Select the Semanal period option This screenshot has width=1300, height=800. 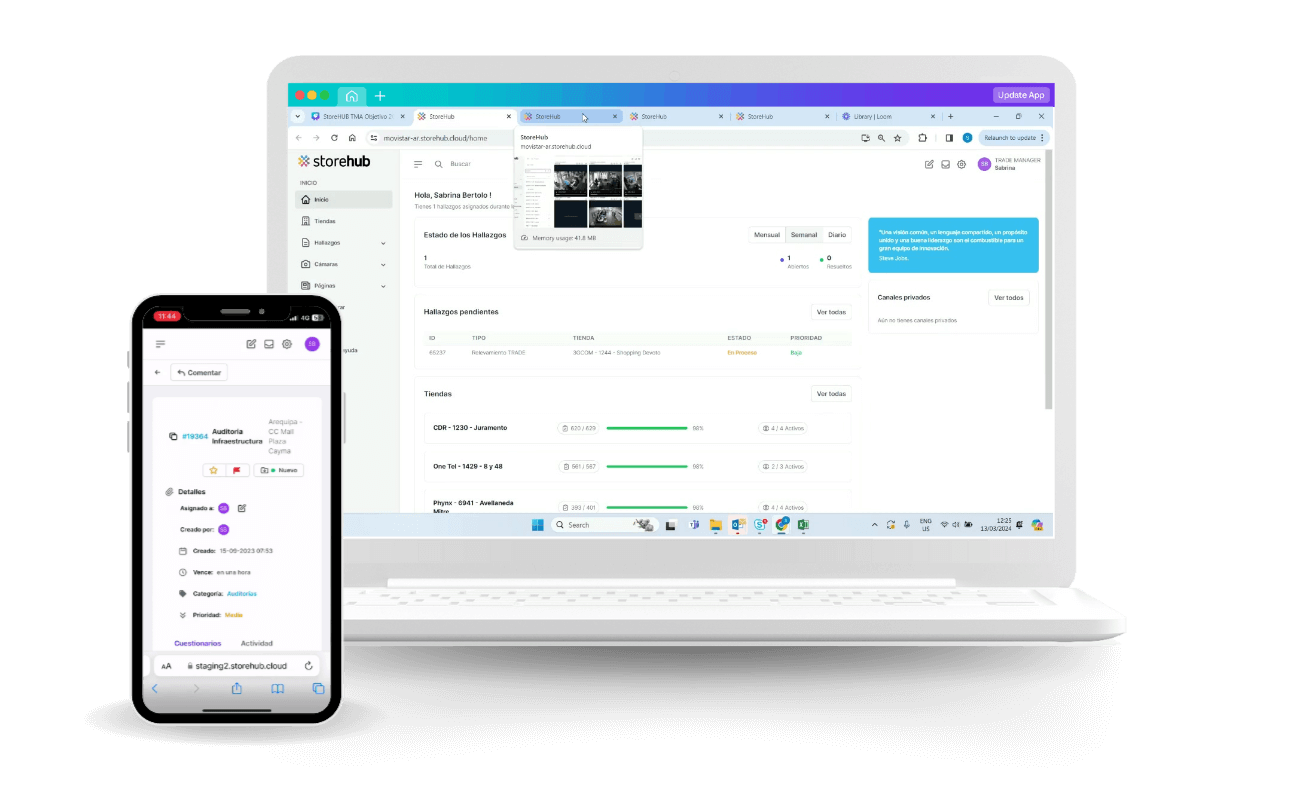pyautogui.click(x=804, y=235)
